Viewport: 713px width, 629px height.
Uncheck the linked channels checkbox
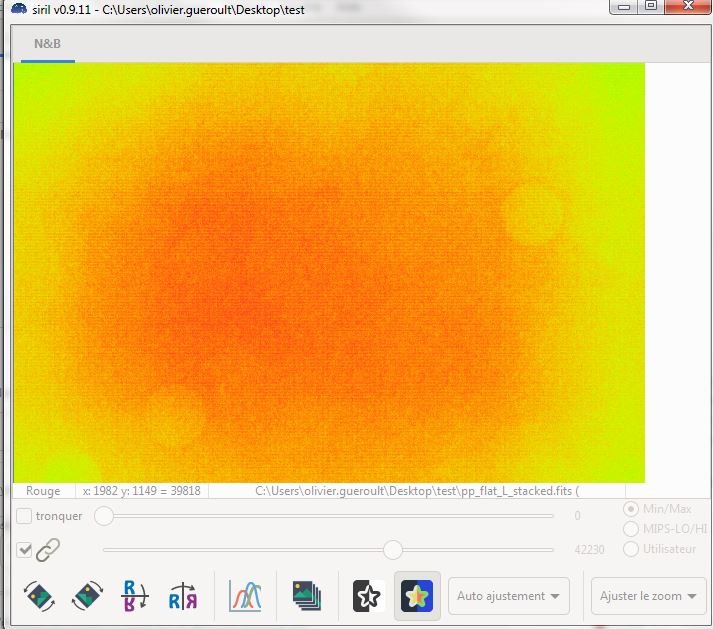(24, 550)
